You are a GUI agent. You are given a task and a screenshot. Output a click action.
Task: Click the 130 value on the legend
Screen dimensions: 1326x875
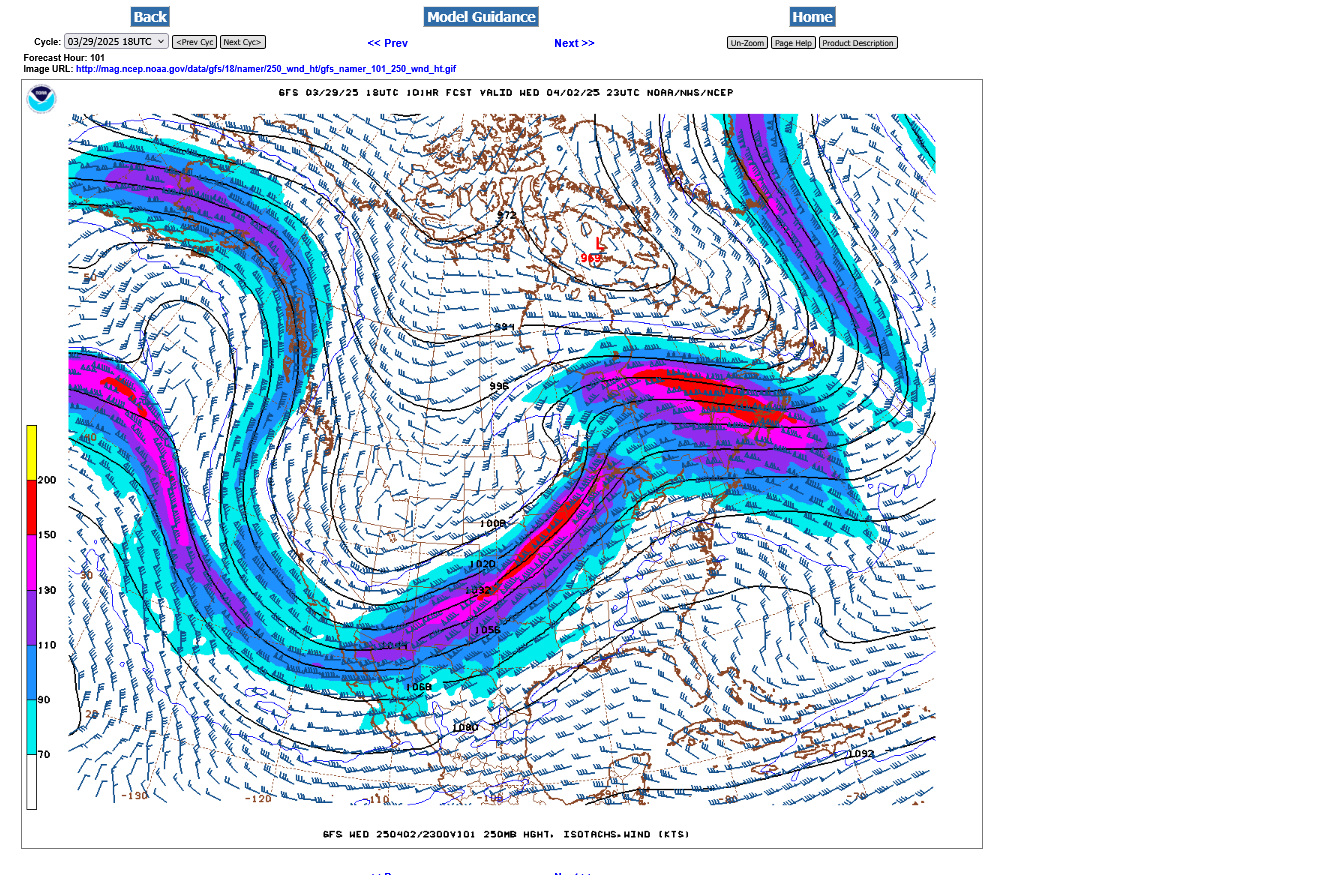coord(47,590)
